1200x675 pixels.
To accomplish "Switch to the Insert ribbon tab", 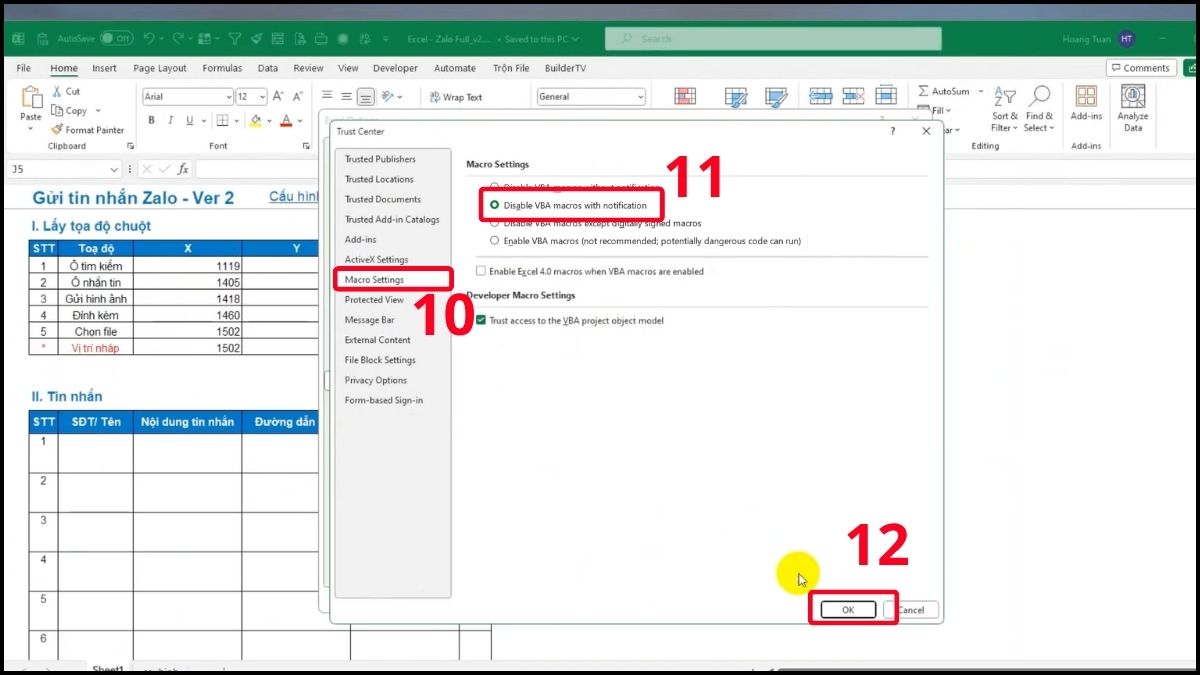I will (x=104, y=68).
